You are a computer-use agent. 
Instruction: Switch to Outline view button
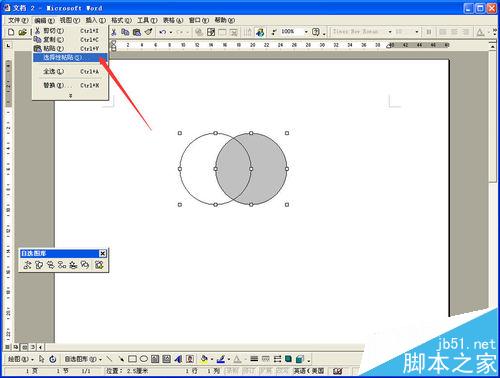tap(33, 347)
